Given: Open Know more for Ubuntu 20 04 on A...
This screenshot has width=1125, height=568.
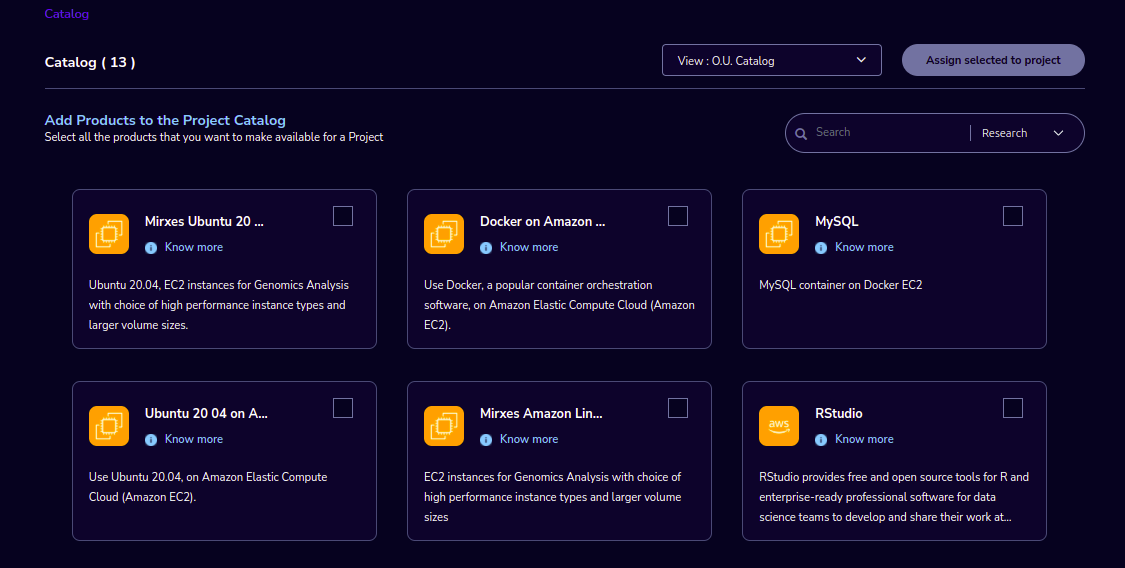Looking at the screenshot, I should pyautogui.click(x=194, y=439).
